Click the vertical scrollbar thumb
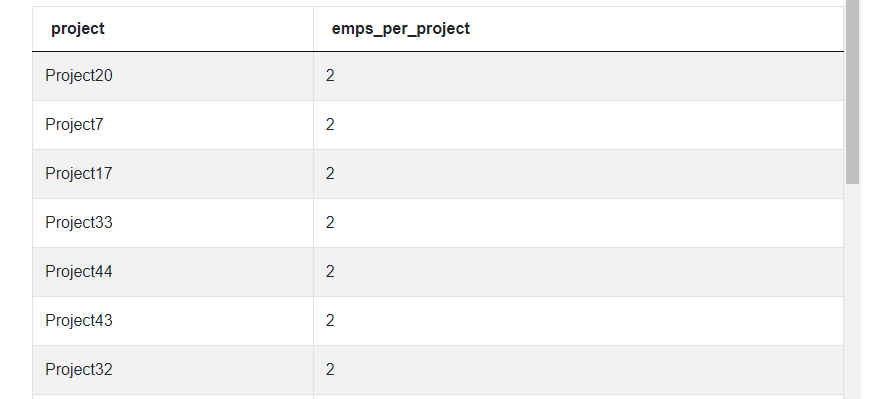This screenshot has width=882, height=399. (x=852, y=92)
